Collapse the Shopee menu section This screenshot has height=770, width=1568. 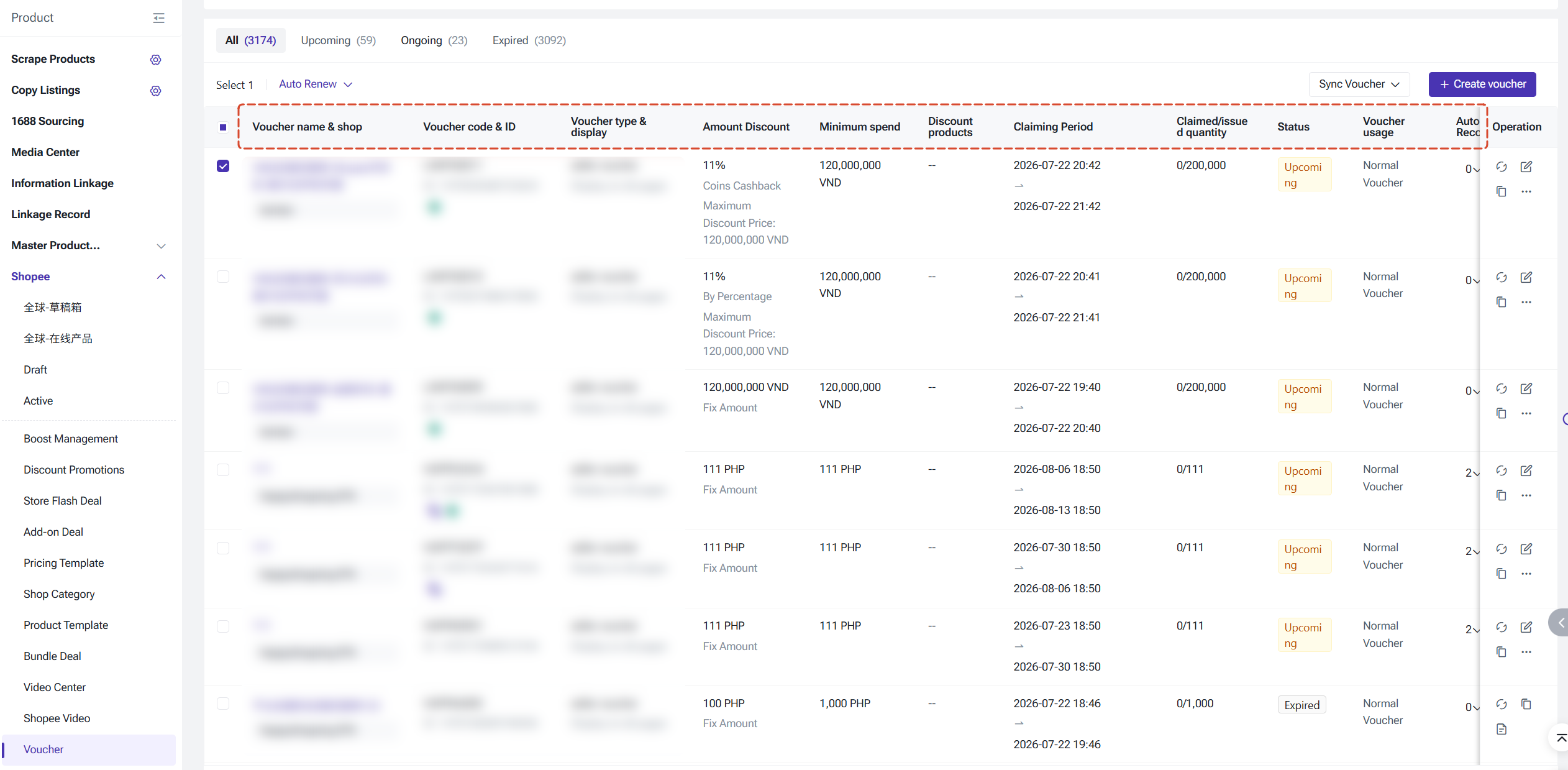point(162,277)
